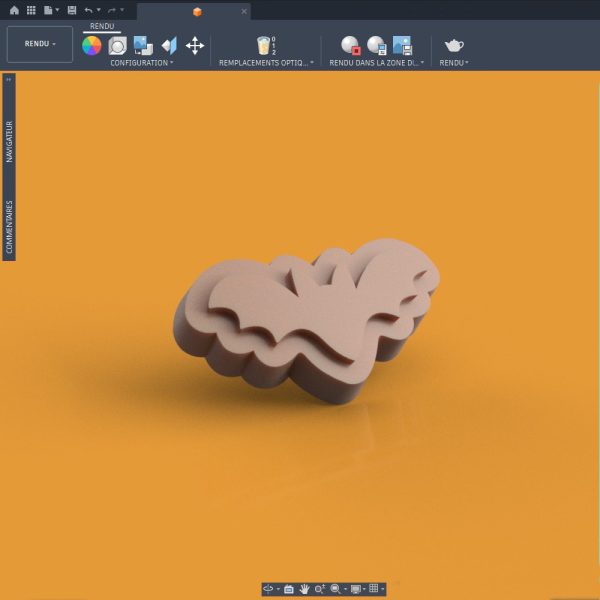This screenshot has height=600, width=600.
Task: Open the optical overrides glass icon
Action: [265, 46]
